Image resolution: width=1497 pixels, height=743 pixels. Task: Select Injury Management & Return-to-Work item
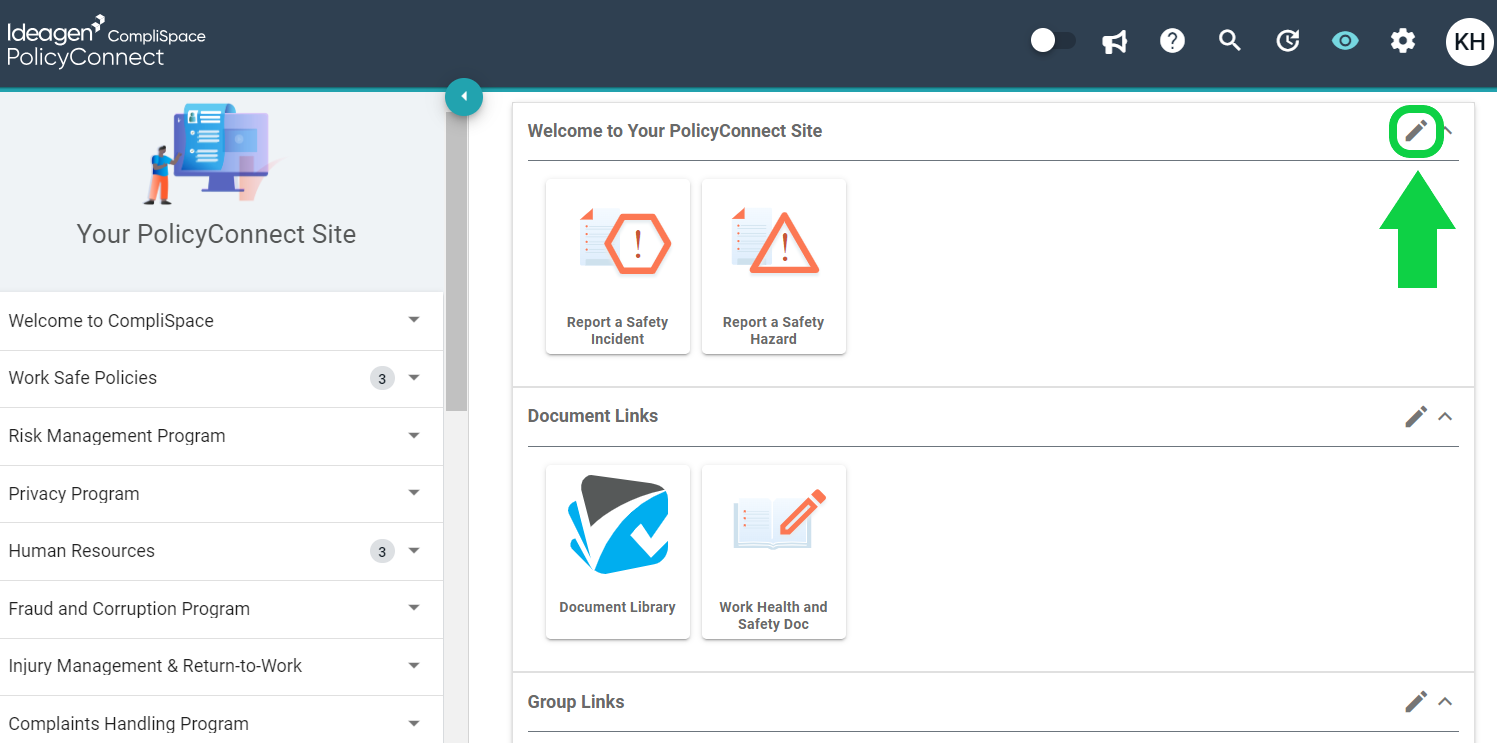click(x=221, y=666)
